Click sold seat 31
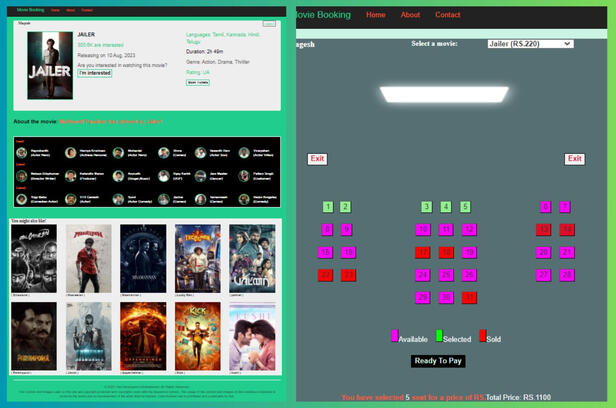This screenshot has width=616, height=408. click(469, 297)
